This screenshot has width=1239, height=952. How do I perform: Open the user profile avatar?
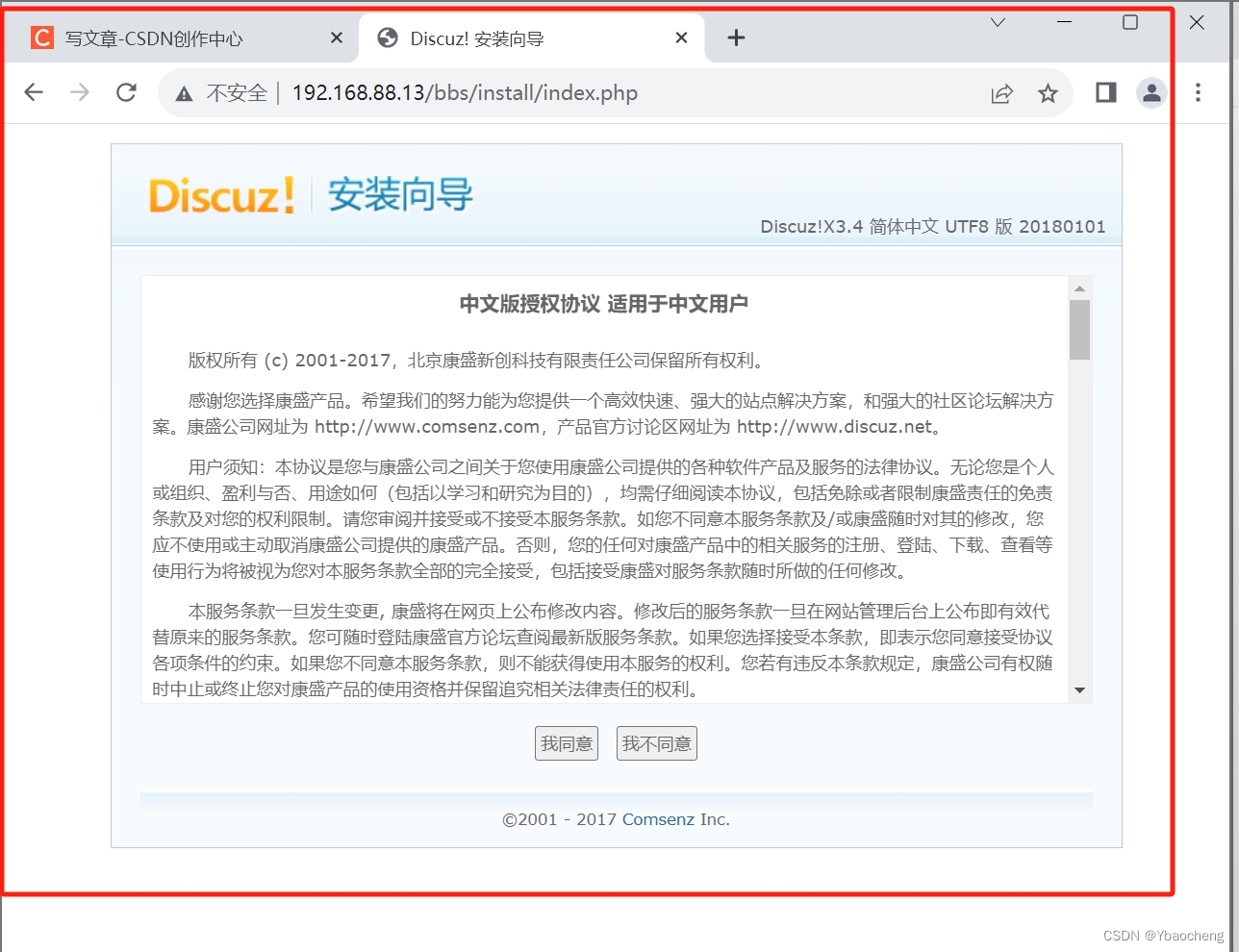[1150, 92]
